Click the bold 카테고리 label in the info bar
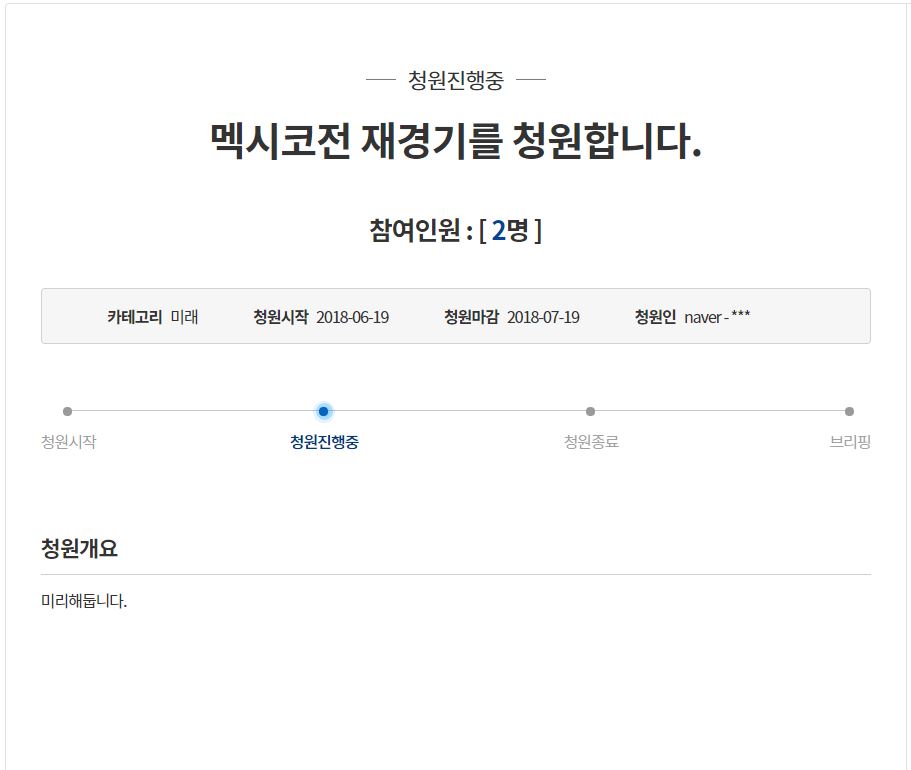 click(134, 317)
